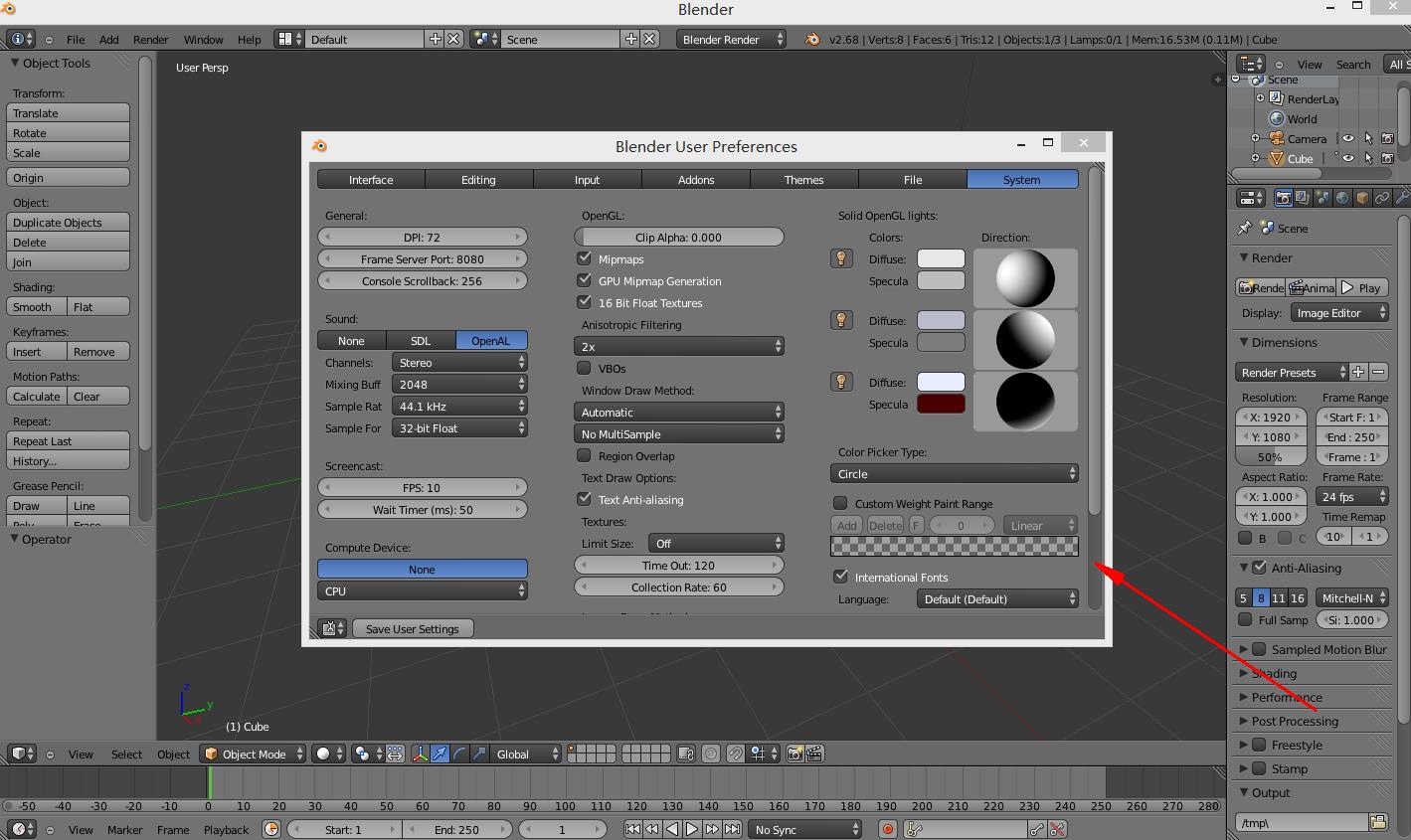
Task: Switch to the Interface preferences tab
Action: tap(371, 179)
